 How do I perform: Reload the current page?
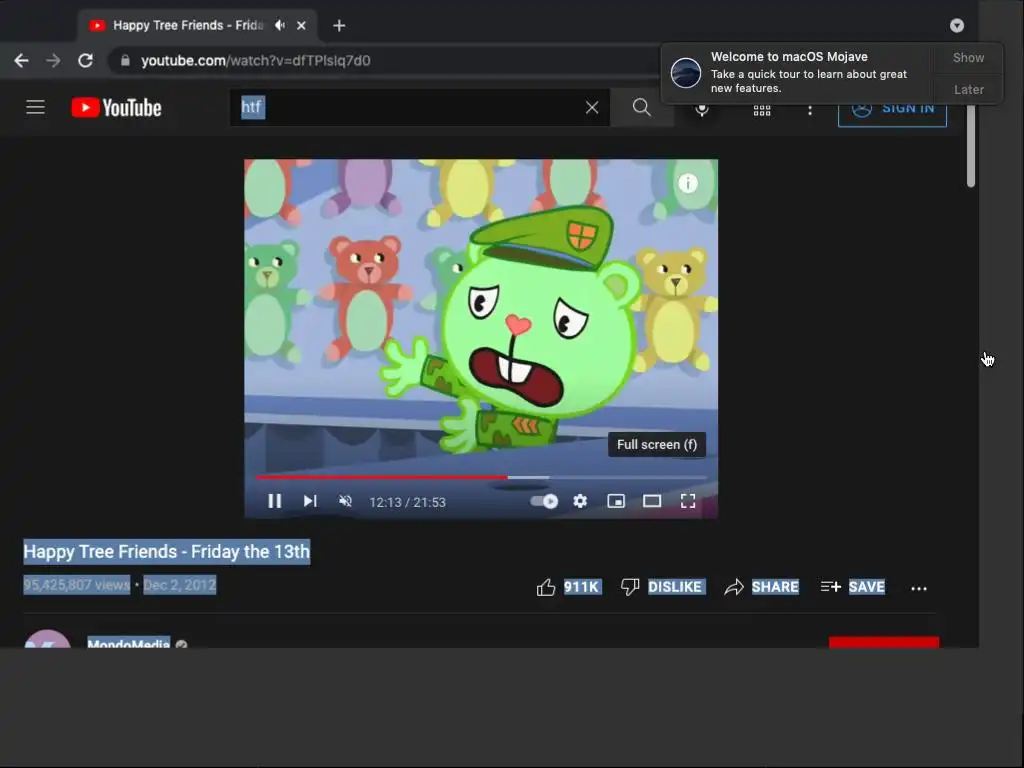pos(86,61)
